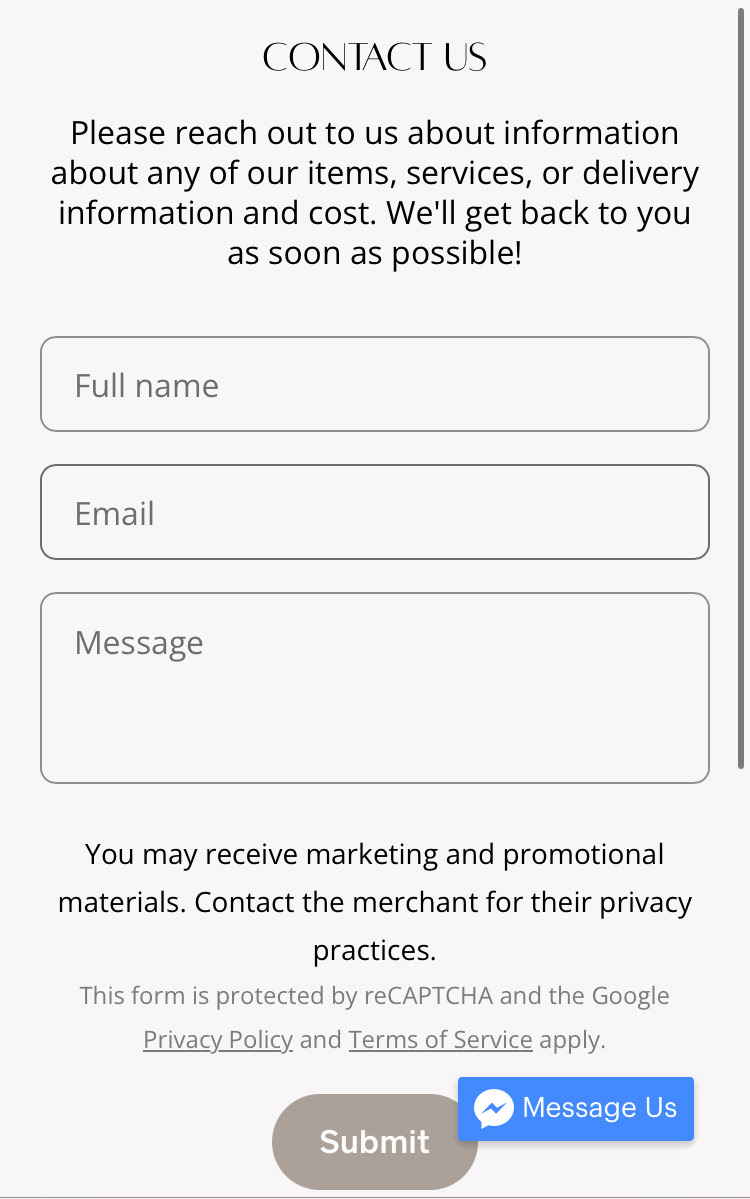Image resolution: width=750 pixels, height=1199 pixels.
Task: Click the "as soon as possible!" line
Action: coord(375,253)
